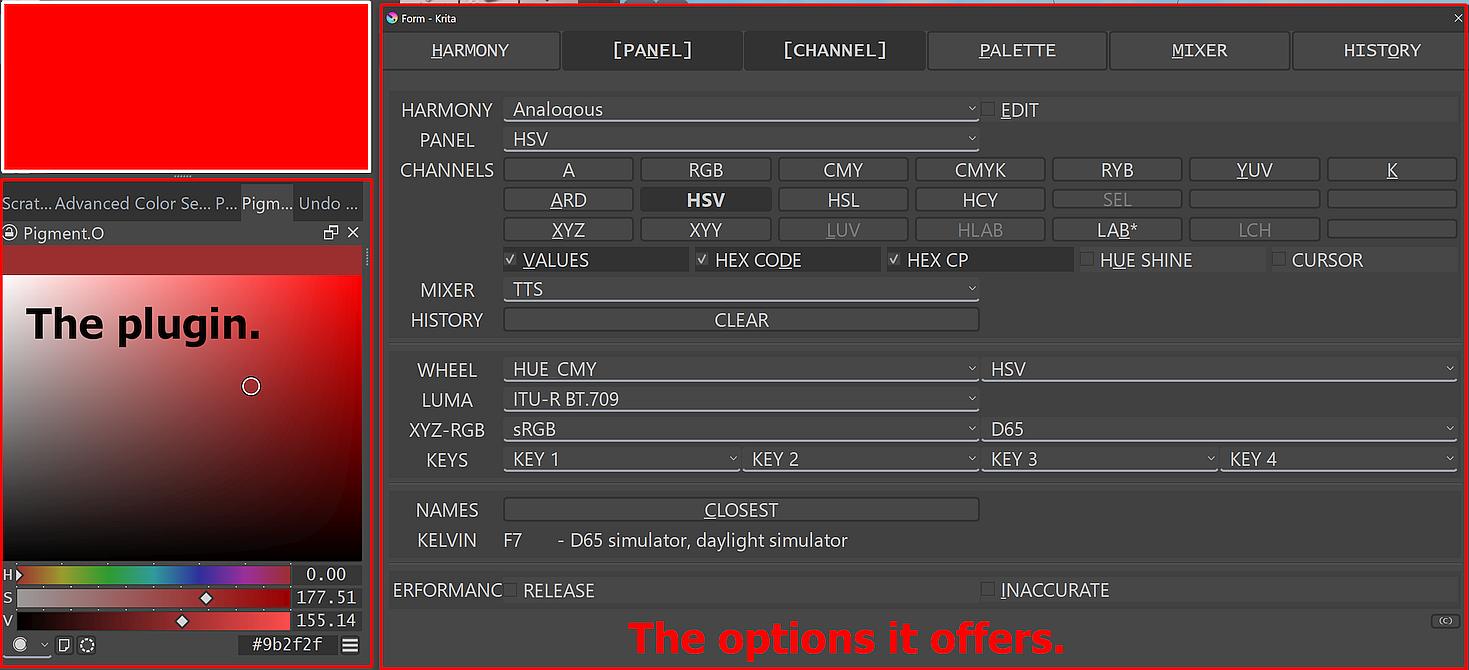The height and width of the screenshot is (670, 1469).
Task: Toggle the YUV channel button
Action: [x=1254, y=170]
